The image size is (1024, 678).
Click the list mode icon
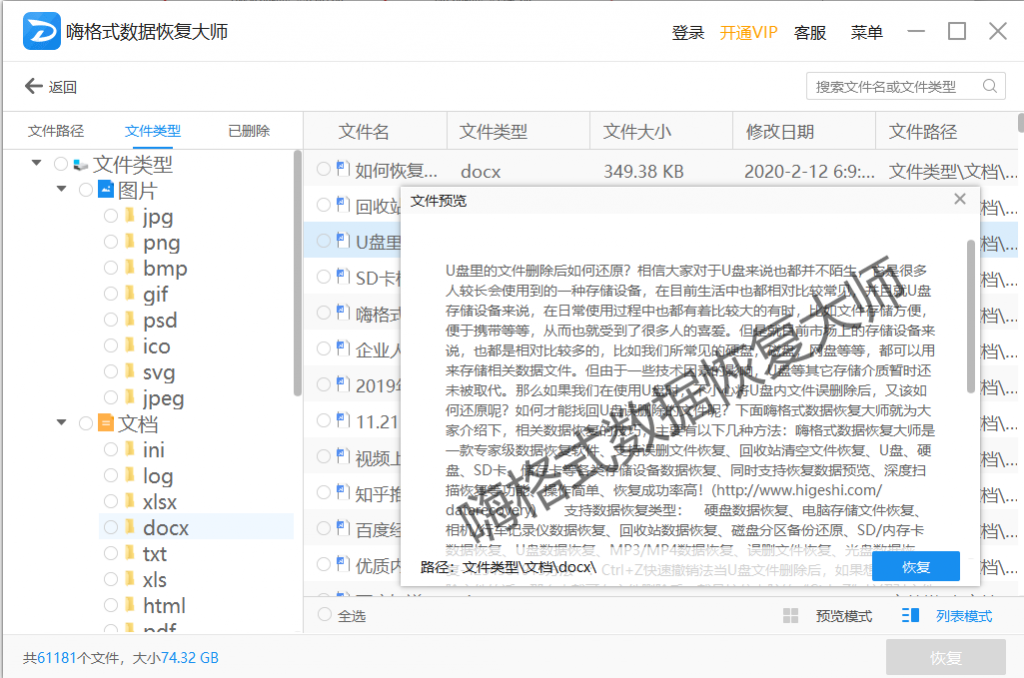tap(910, 615)
